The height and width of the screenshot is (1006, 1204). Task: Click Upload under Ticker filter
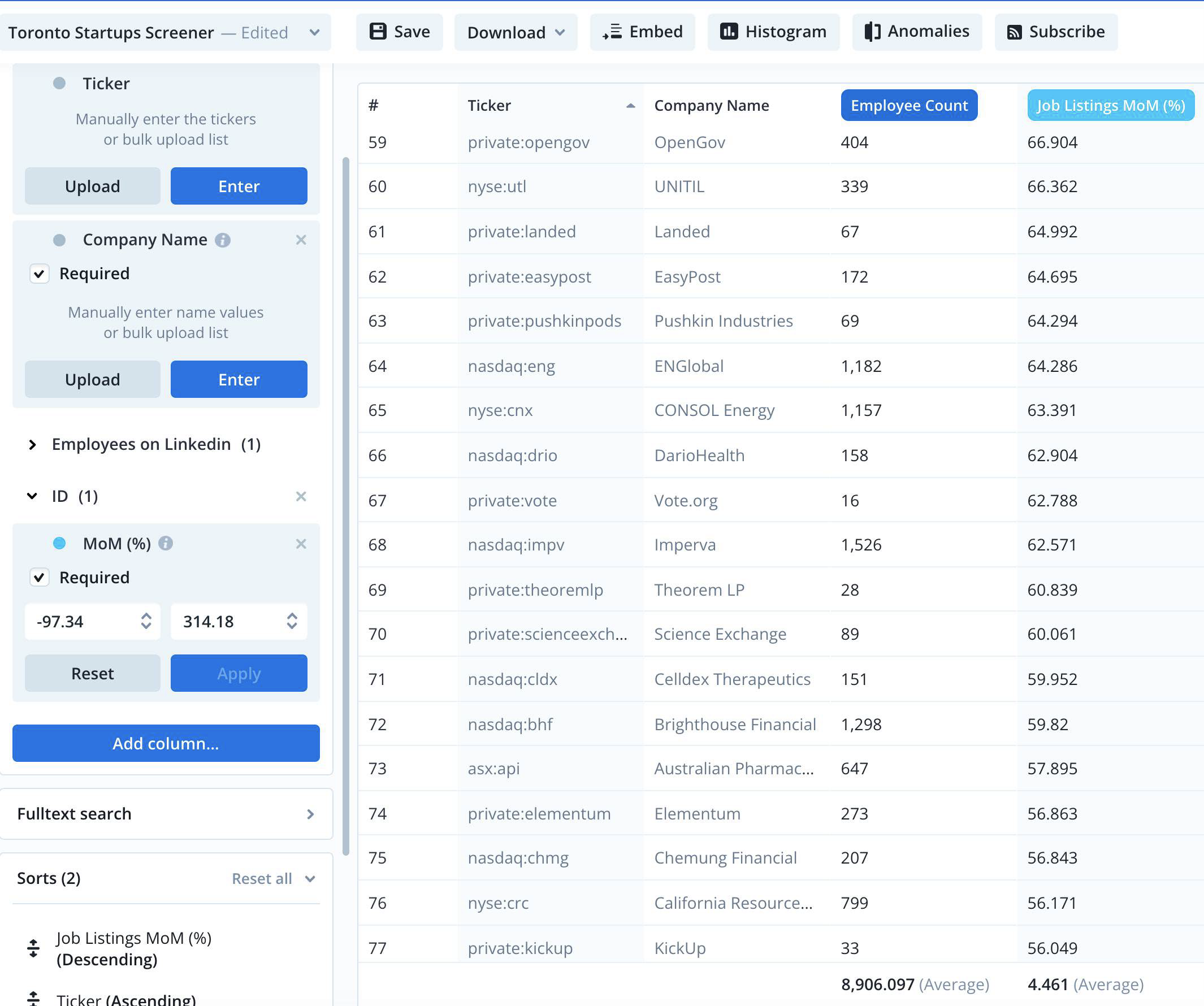click(x=92, y=186)
